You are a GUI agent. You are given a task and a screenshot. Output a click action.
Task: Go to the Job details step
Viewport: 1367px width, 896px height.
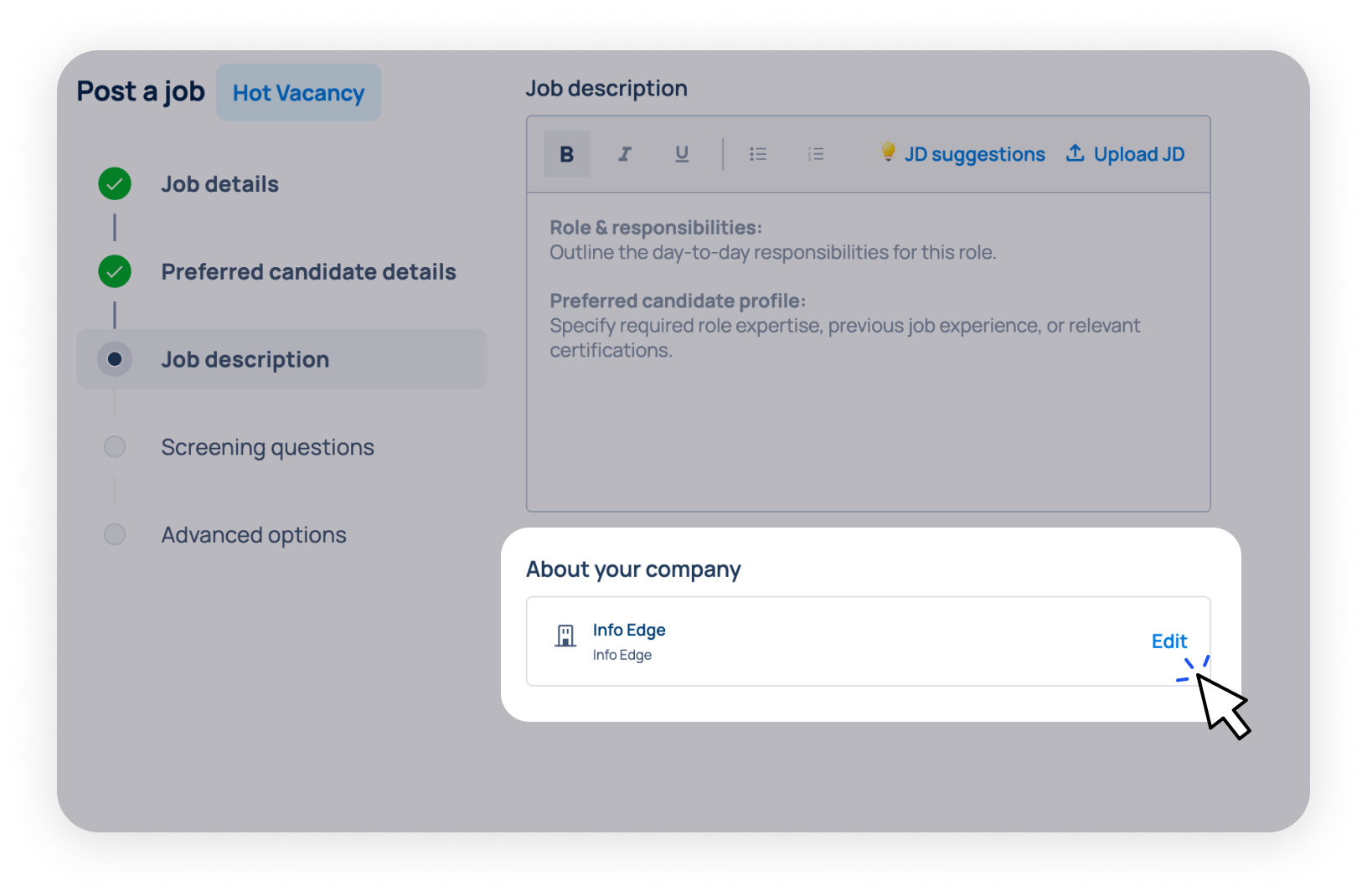219,184
